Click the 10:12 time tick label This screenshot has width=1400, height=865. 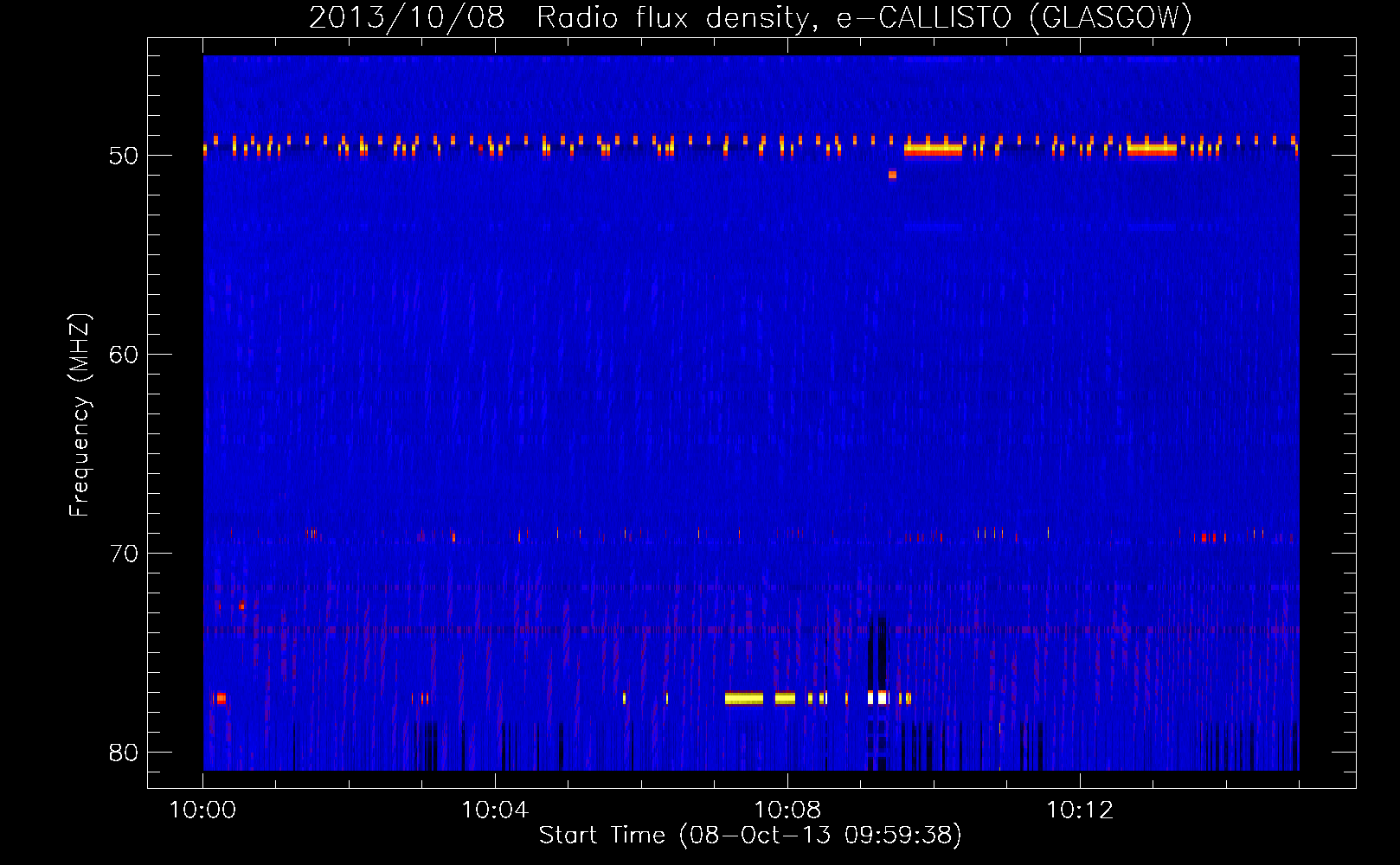(x=1080, y=811)
